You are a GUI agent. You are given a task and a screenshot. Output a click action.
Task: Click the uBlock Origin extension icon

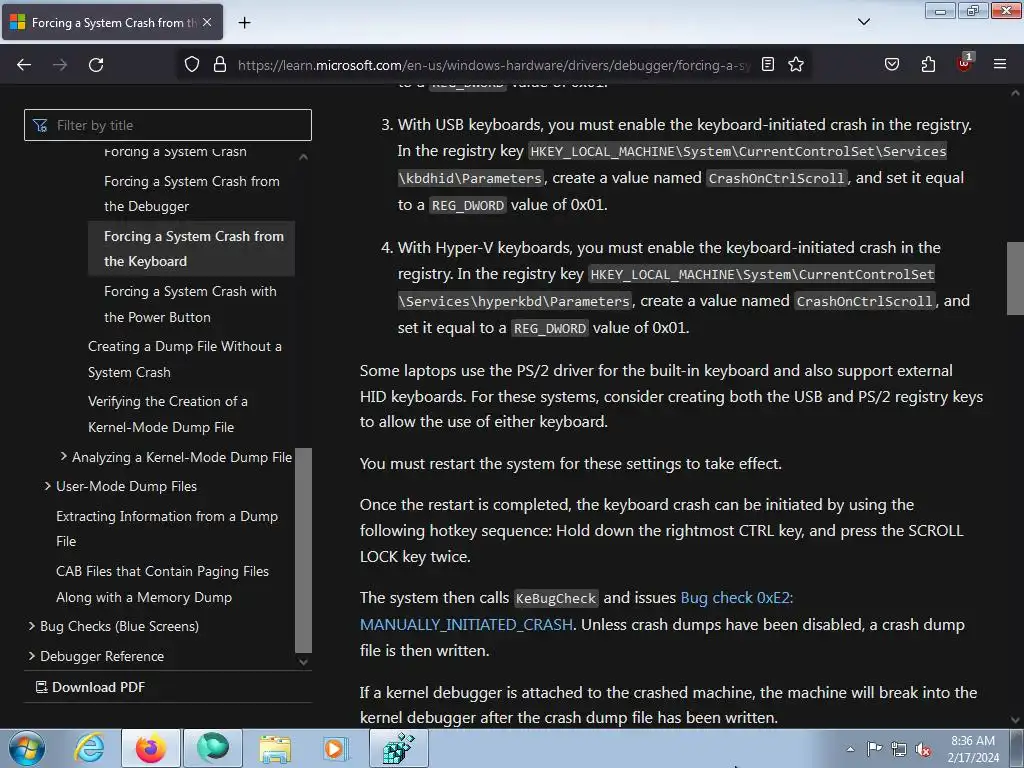(964, 63)
